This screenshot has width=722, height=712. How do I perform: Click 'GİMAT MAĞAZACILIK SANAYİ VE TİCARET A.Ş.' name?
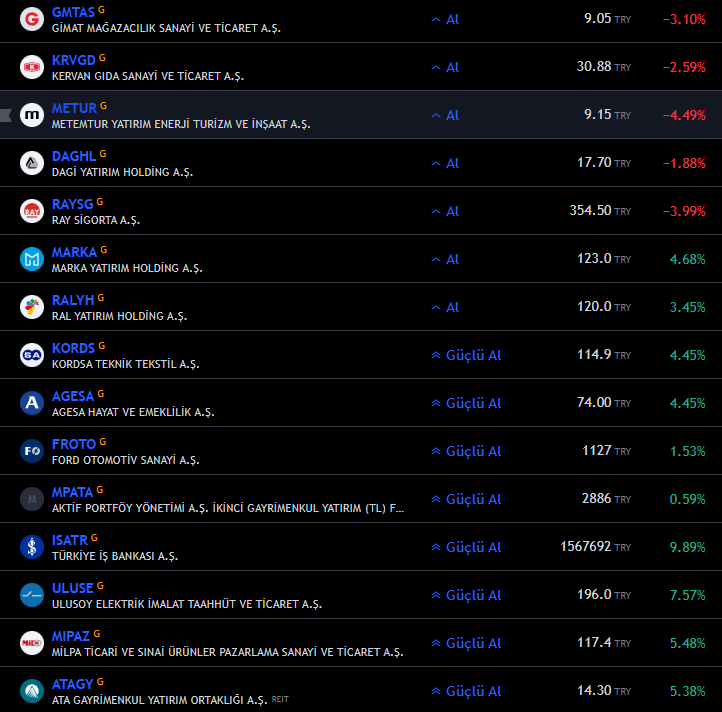click(166, 28)
